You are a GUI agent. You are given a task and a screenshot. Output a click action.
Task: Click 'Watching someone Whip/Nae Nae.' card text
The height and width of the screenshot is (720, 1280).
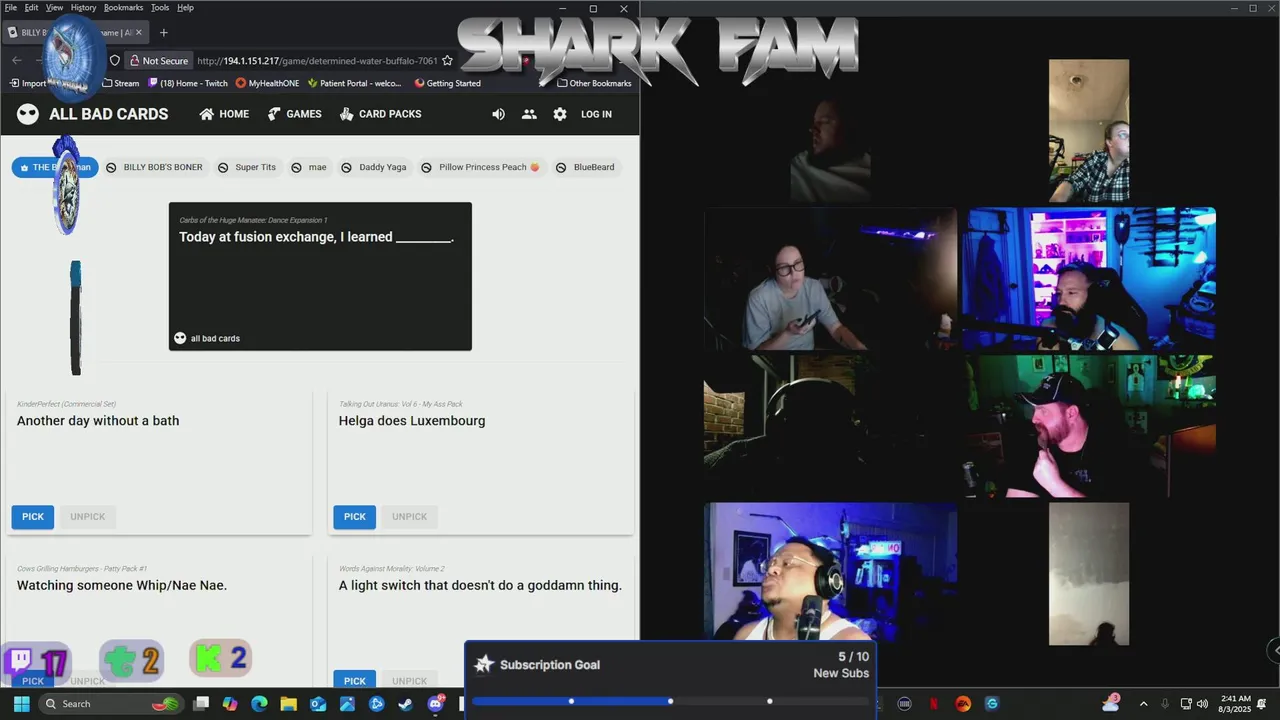click(x=122, y=585)
